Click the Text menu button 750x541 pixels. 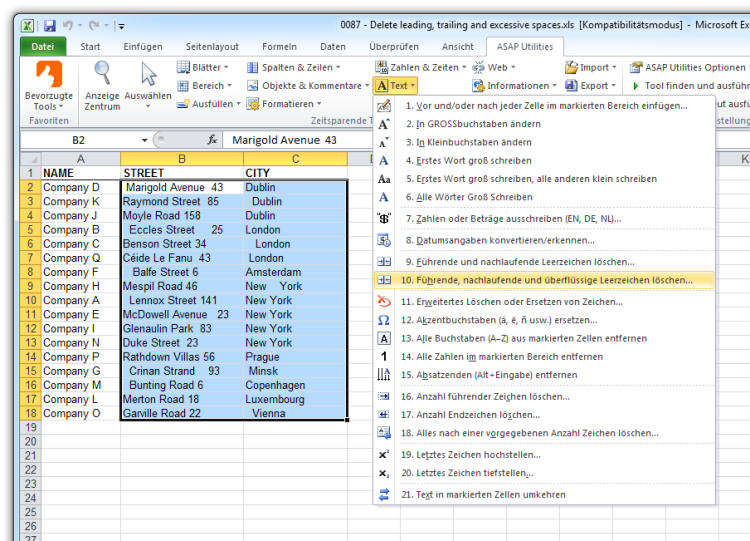coord(396,86)
